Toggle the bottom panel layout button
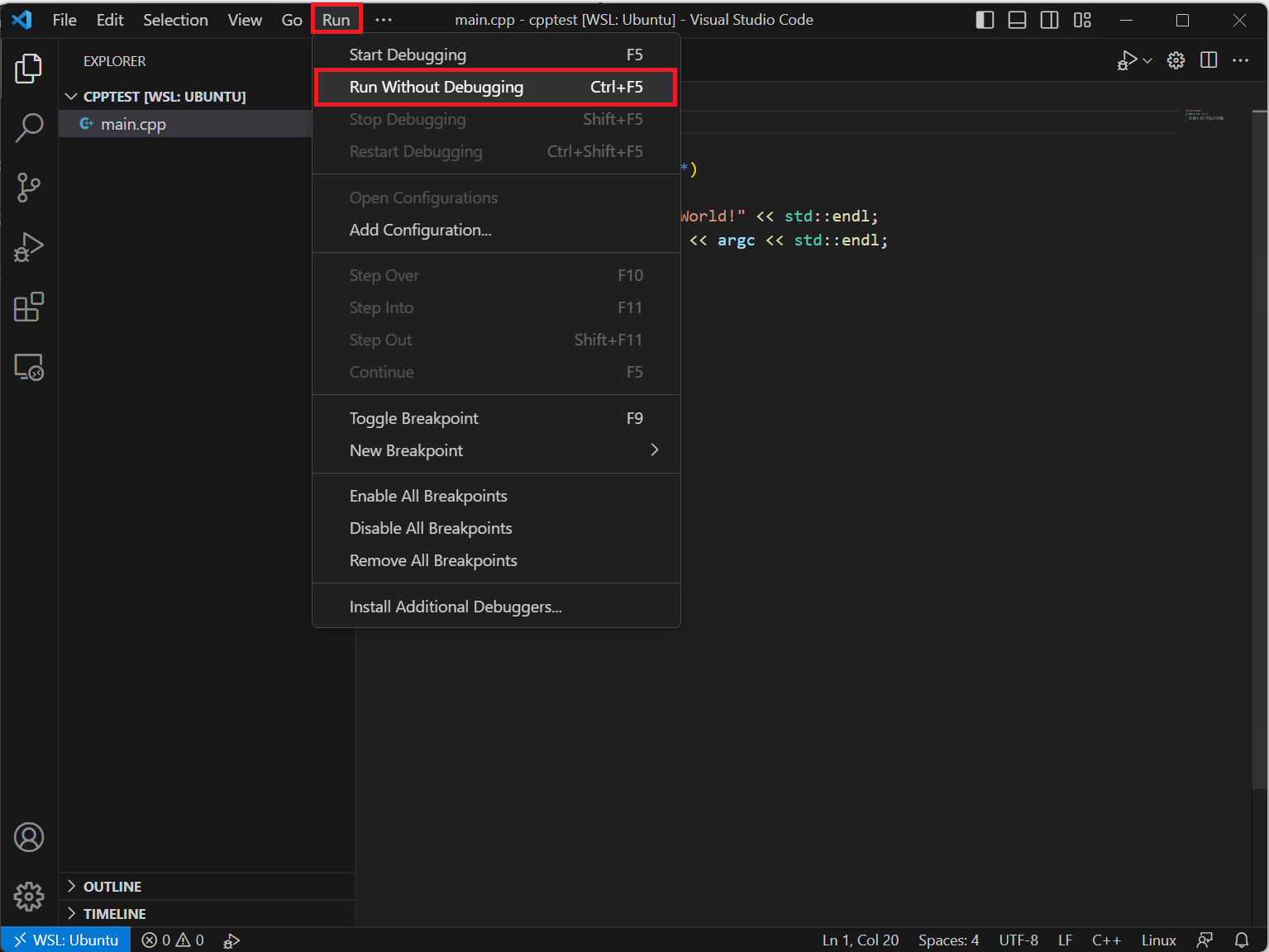Image resolution: width=1269 pixels, height=952 pixels. [x=1017, y=20]
